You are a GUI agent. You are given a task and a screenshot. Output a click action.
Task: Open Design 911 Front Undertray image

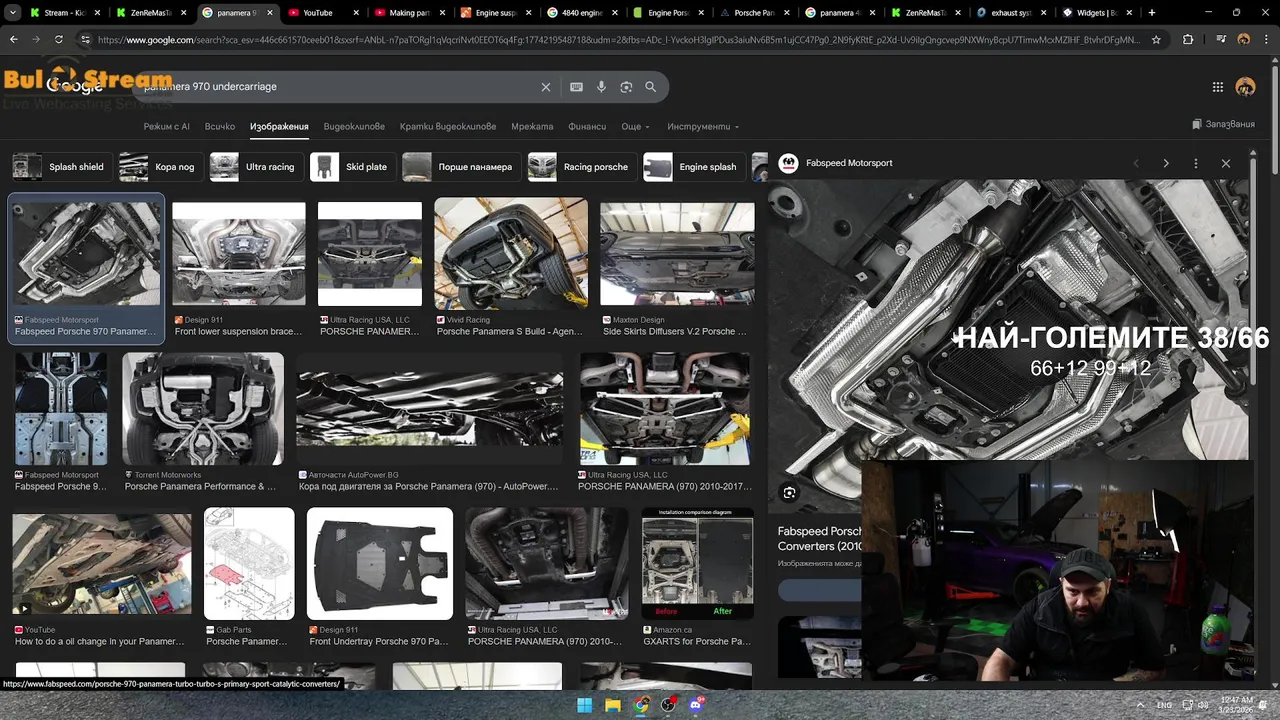(380, 564)
